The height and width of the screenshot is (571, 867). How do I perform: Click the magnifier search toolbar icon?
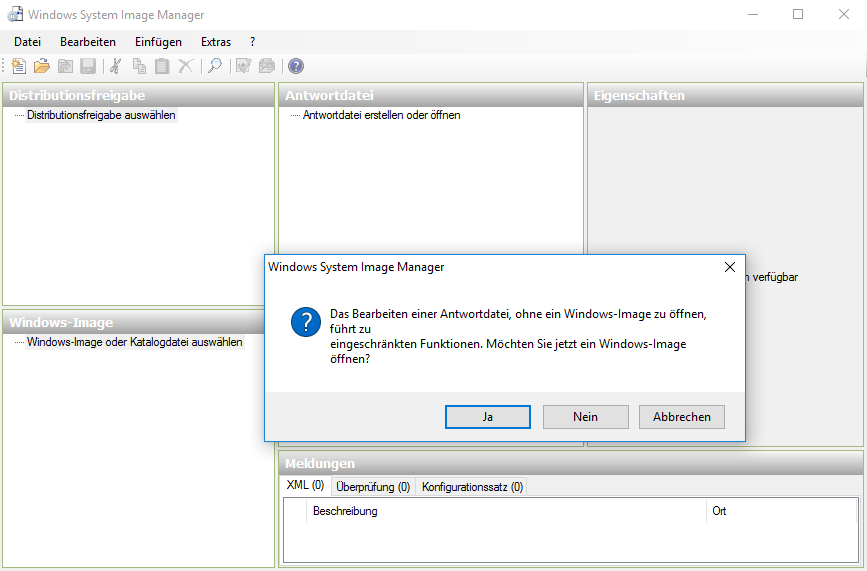coord(215,66)
